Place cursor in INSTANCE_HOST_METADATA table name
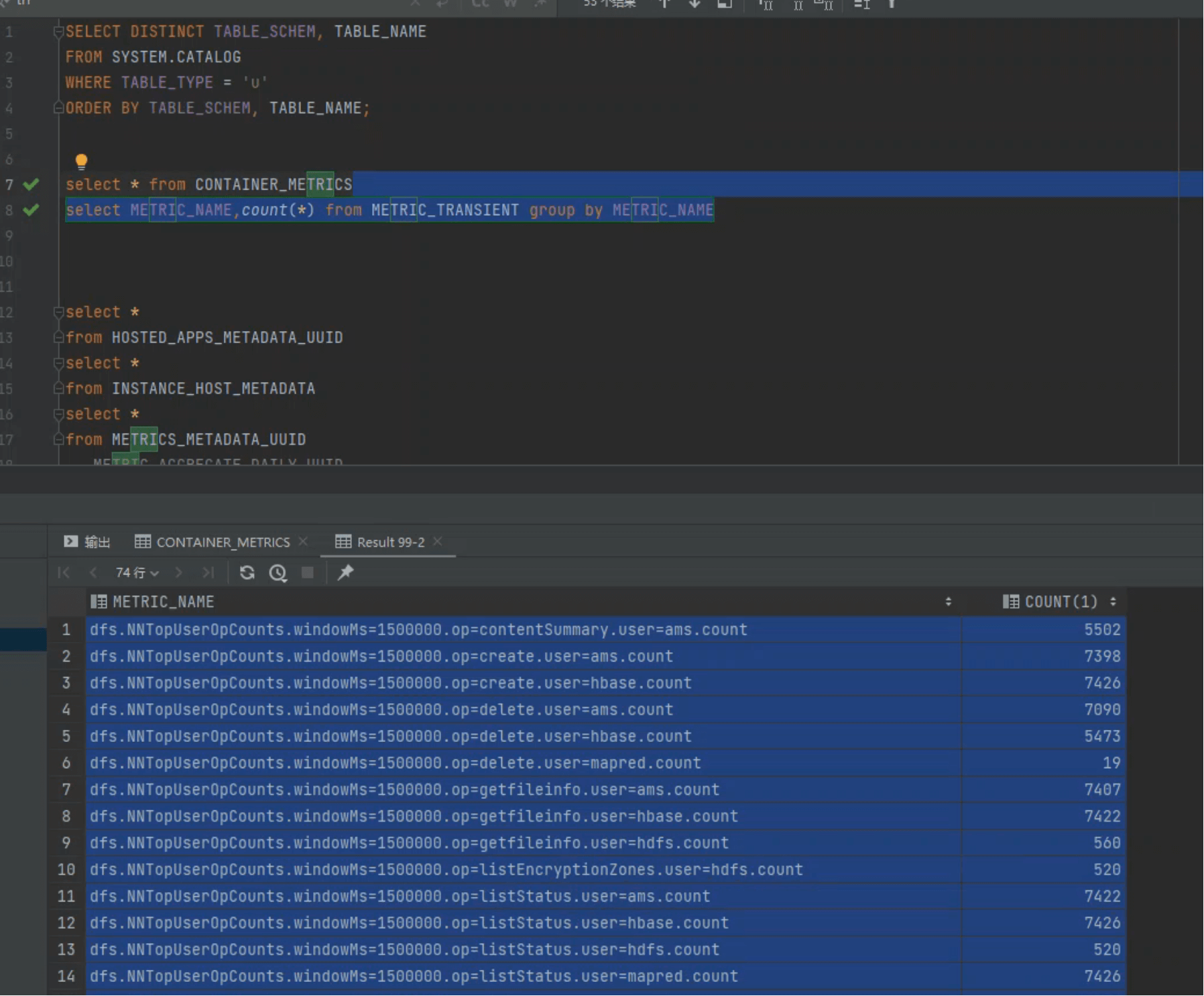Screen dimensions: 1204x996 [x=213, y=389]
